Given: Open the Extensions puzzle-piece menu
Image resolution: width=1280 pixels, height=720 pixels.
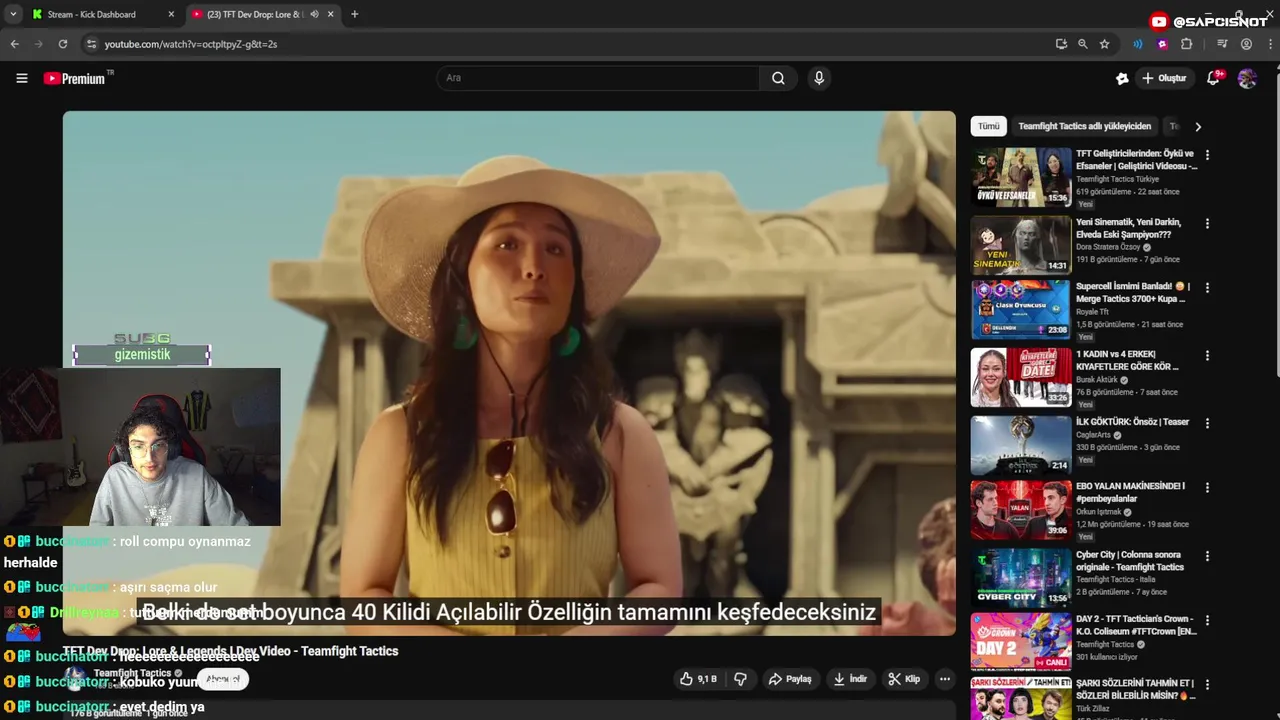Looking at the screenshot, I should point(1187,44).
